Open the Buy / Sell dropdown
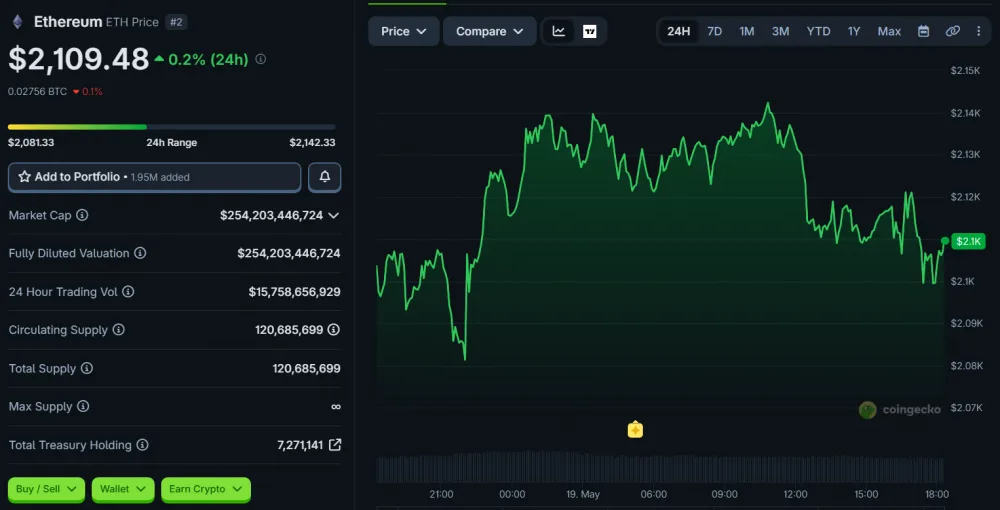 [x=46, y=489]
